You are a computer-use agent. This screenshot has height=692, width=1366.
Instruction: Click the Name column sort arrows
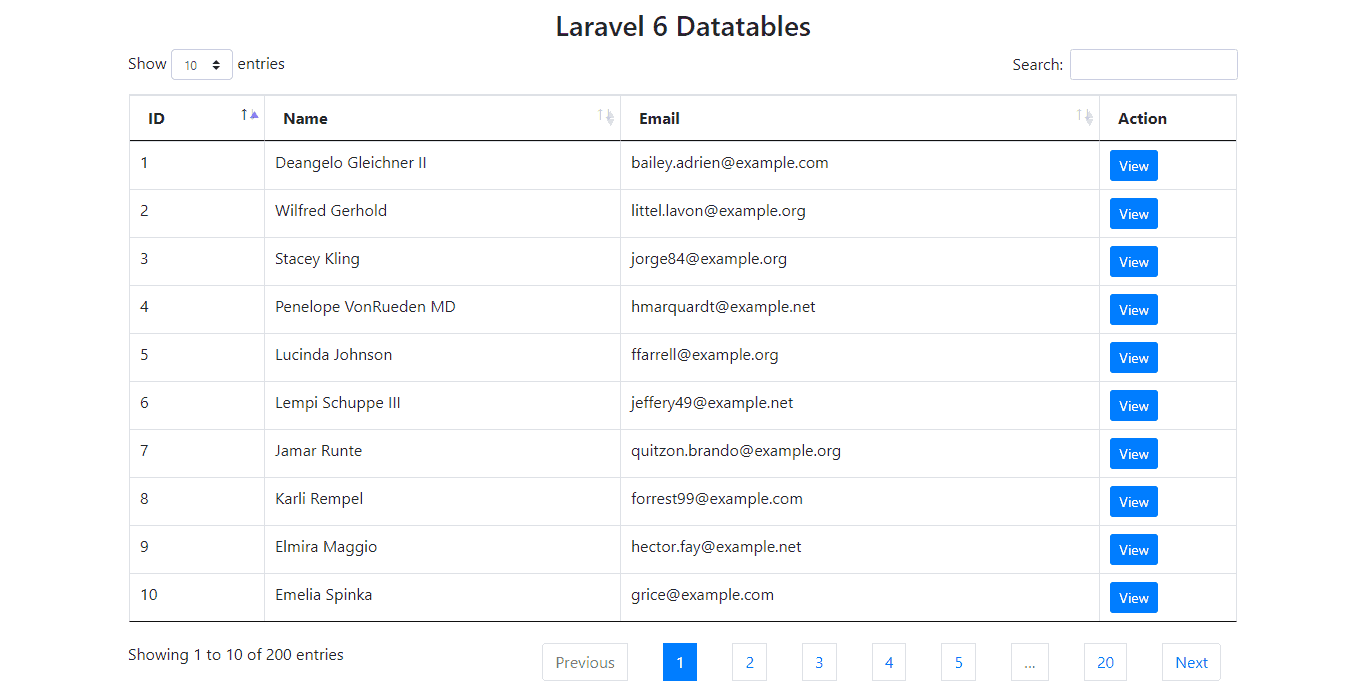point(606,116)
